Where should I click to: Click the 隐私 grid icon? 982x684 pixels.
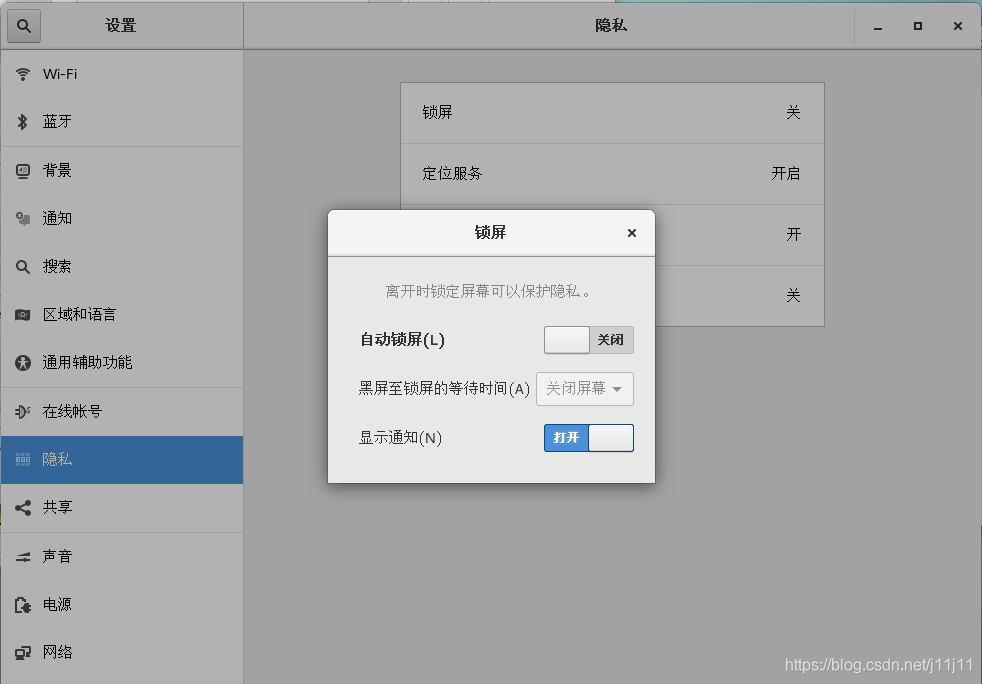tap(23, 459)
